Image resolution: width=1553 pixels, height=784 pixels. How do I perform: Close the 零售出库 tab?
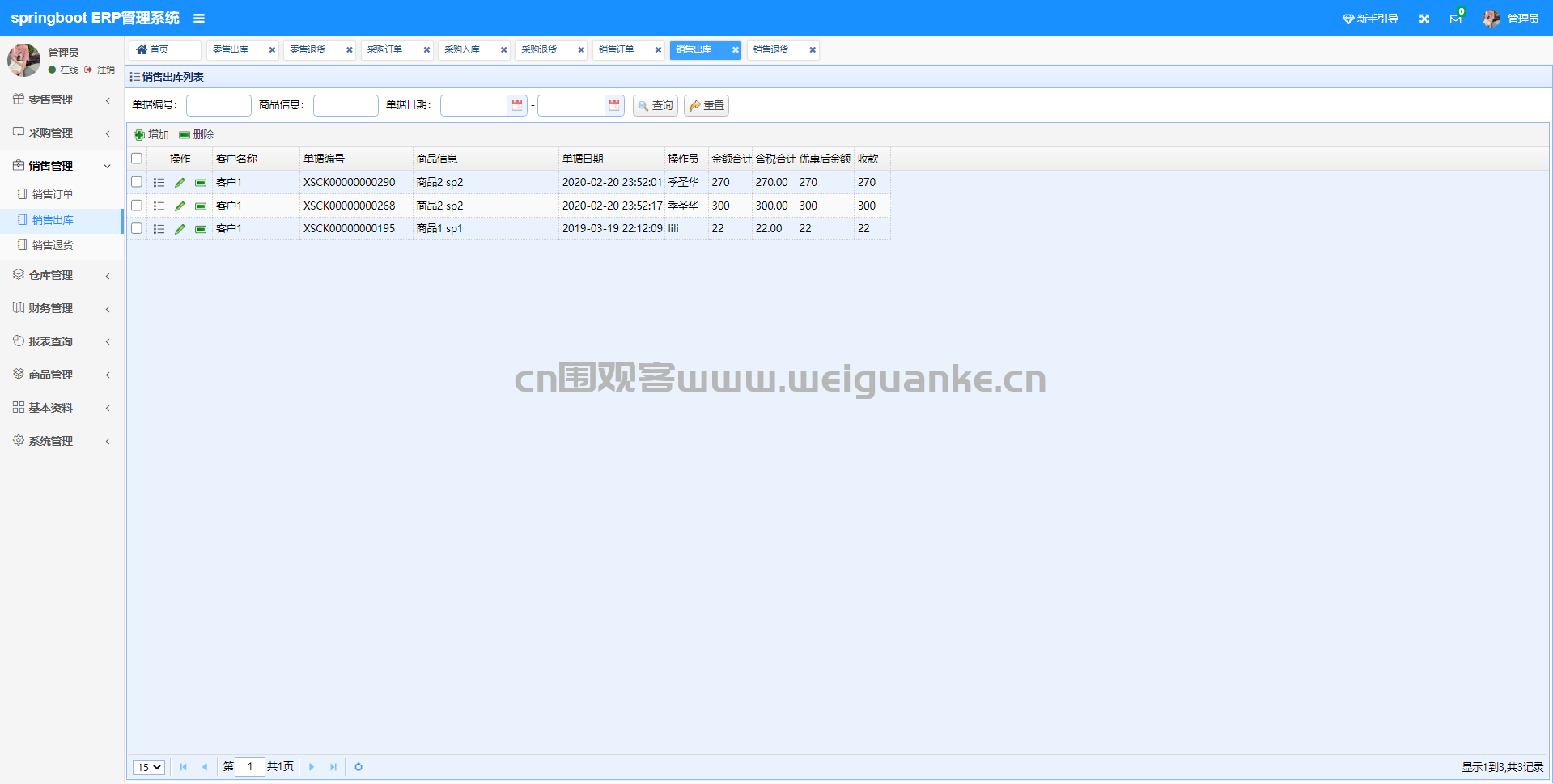pyautogui.click(x=272, y=50)
